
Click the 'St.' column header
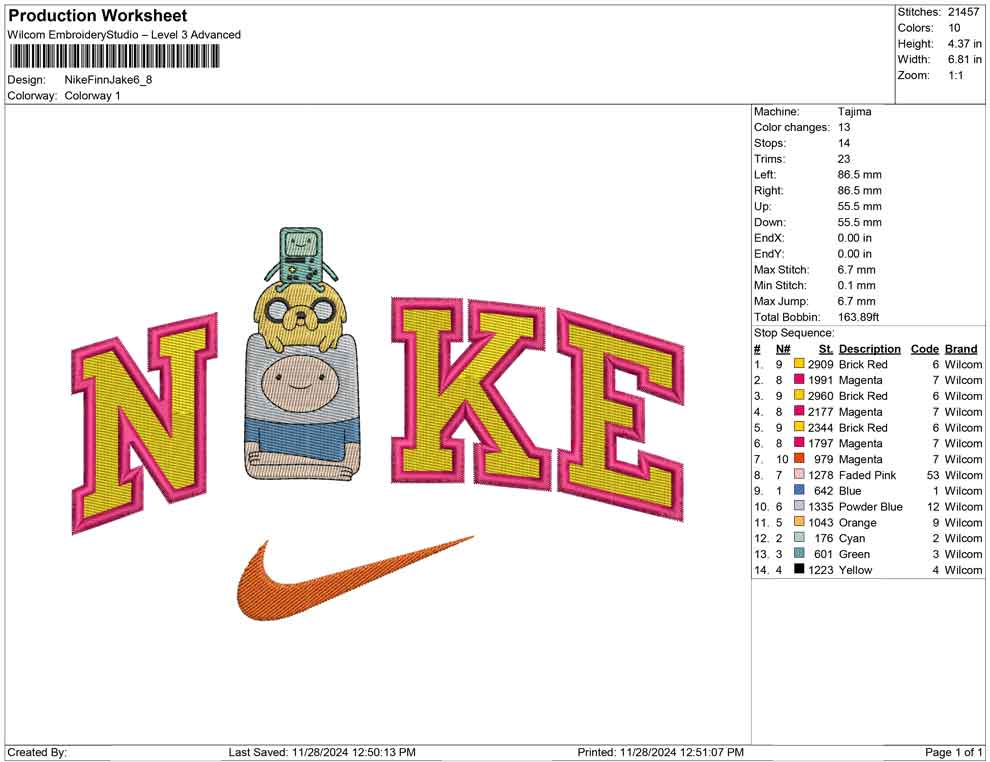click(826, 348)
